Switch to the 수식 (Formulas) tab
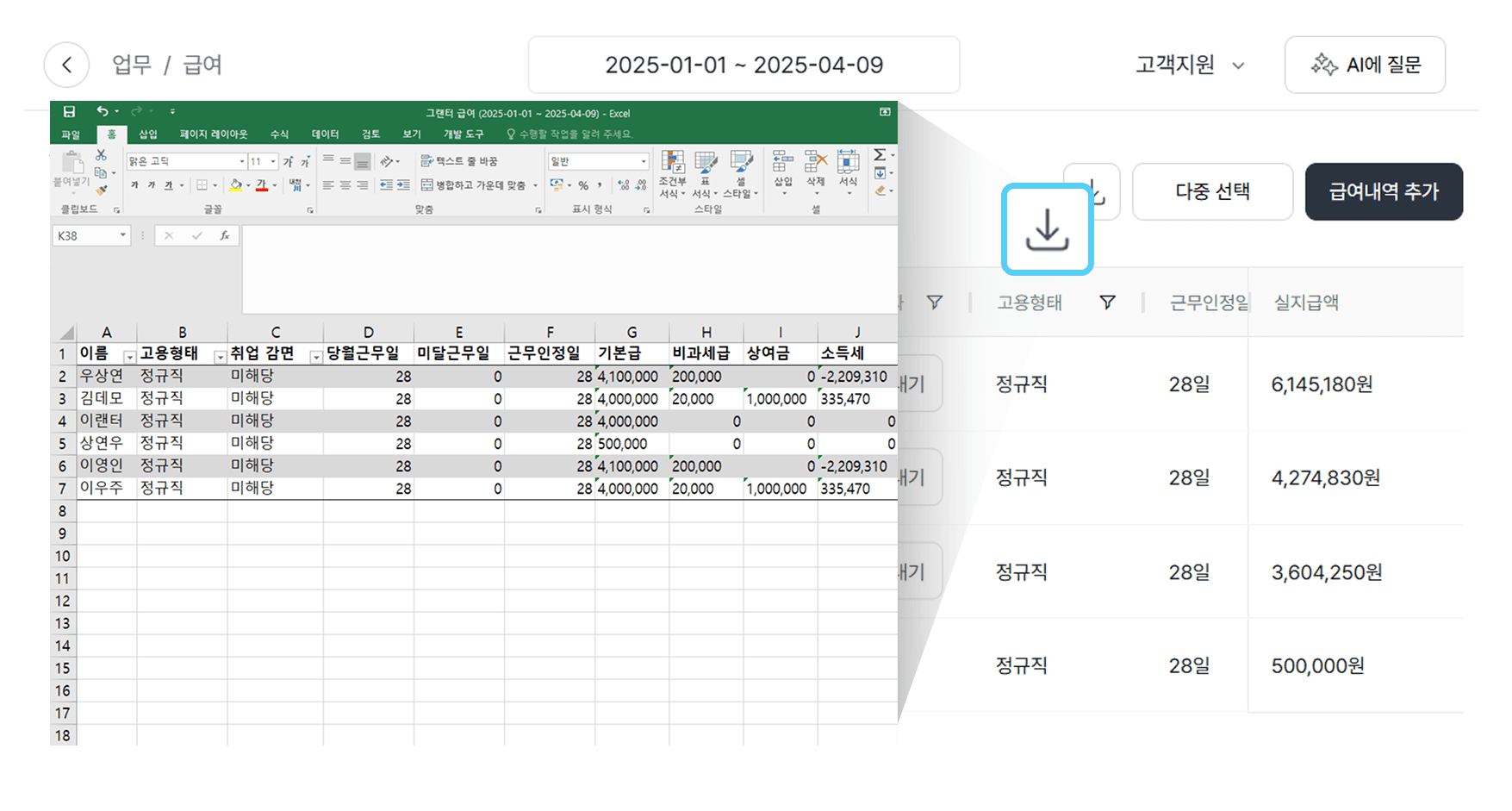 click(x=279, y=134)
